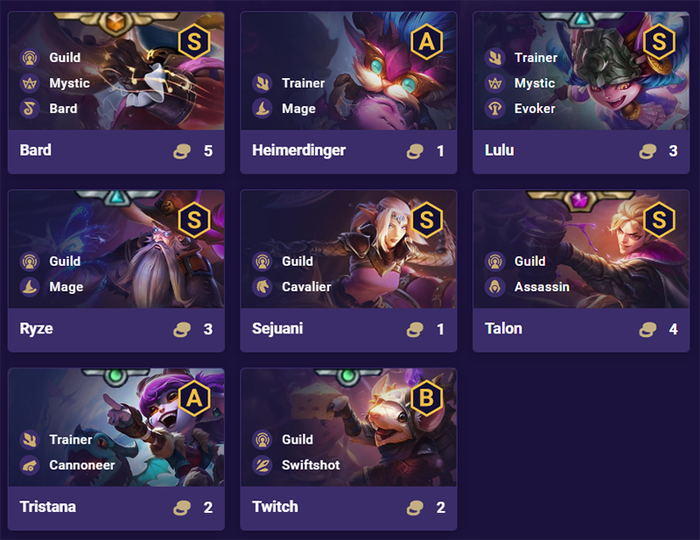The height and width of the screenshot is (540, 700).
Task: Click the Bard trait icon on Bard's card
Action: (29, 109)
